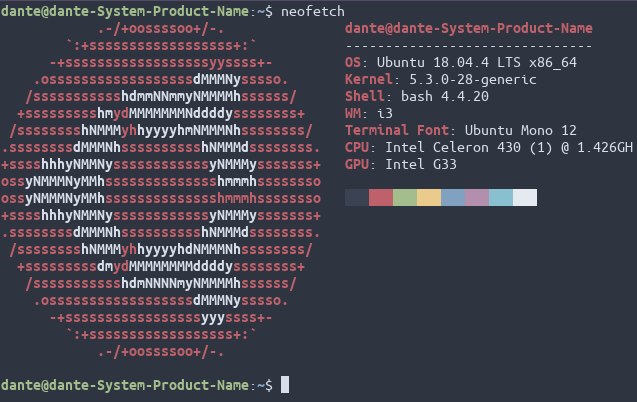Click the bottom prompt user@host text
The image size is (637, 402).
click(124, 385)
